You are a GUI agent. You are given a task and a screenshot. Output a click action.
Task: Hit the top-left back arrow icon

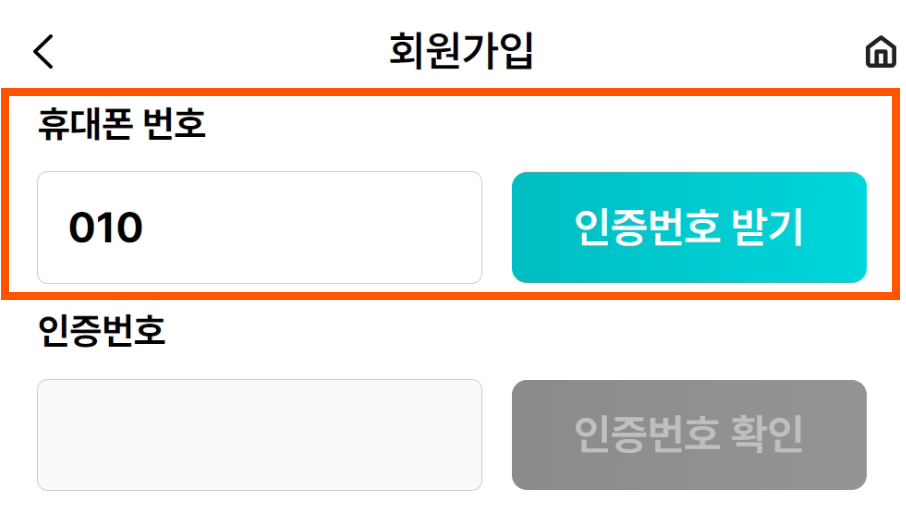point(44,52)
